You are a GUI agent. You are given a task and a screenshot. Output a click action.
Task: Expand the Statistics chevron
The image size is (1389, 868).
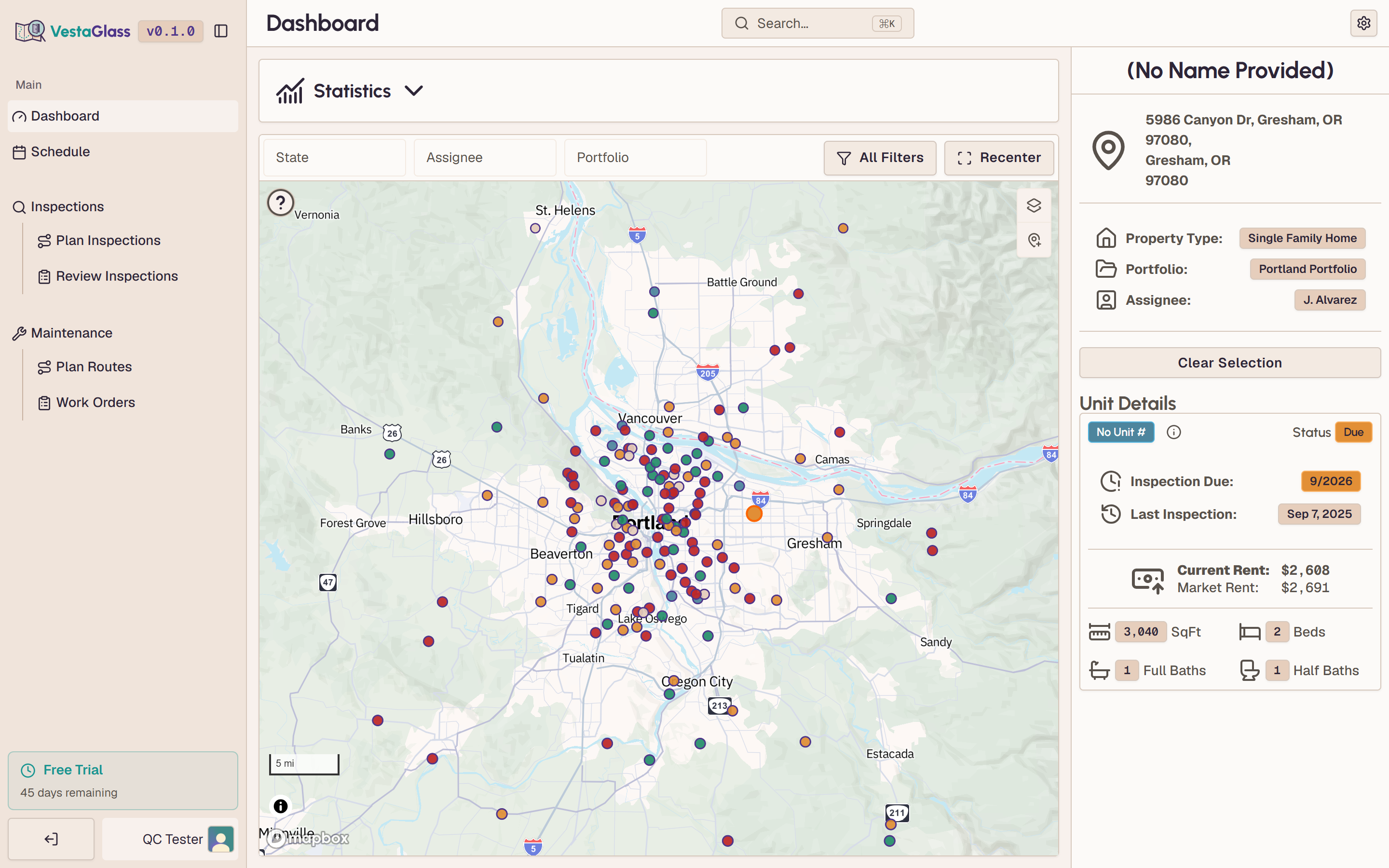click(x=414, y=91)
